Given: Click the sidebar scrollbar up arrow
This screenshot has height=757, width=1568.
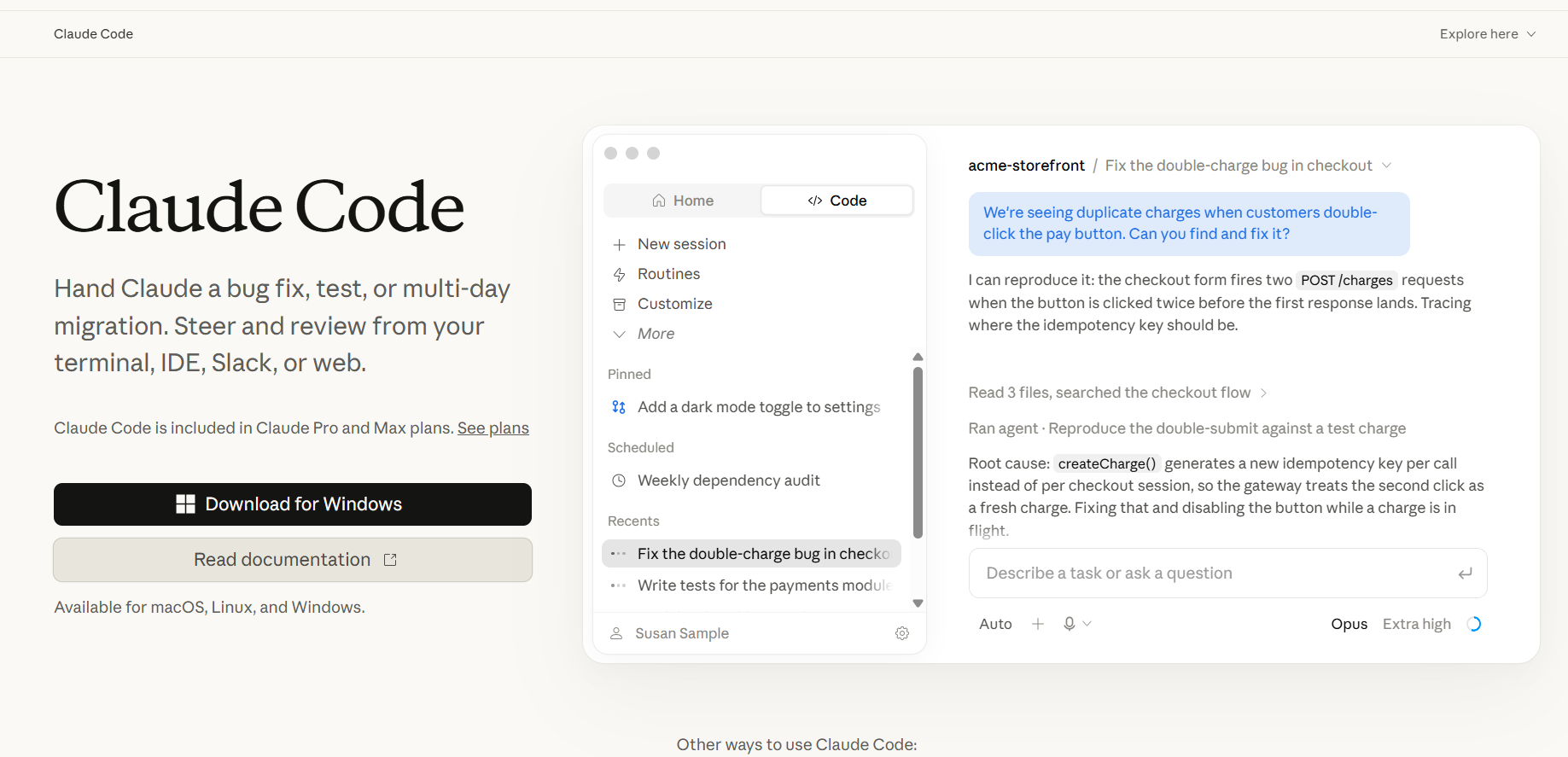Looking at the screenshot, I should pyautogui.click(x=918, y=357).
